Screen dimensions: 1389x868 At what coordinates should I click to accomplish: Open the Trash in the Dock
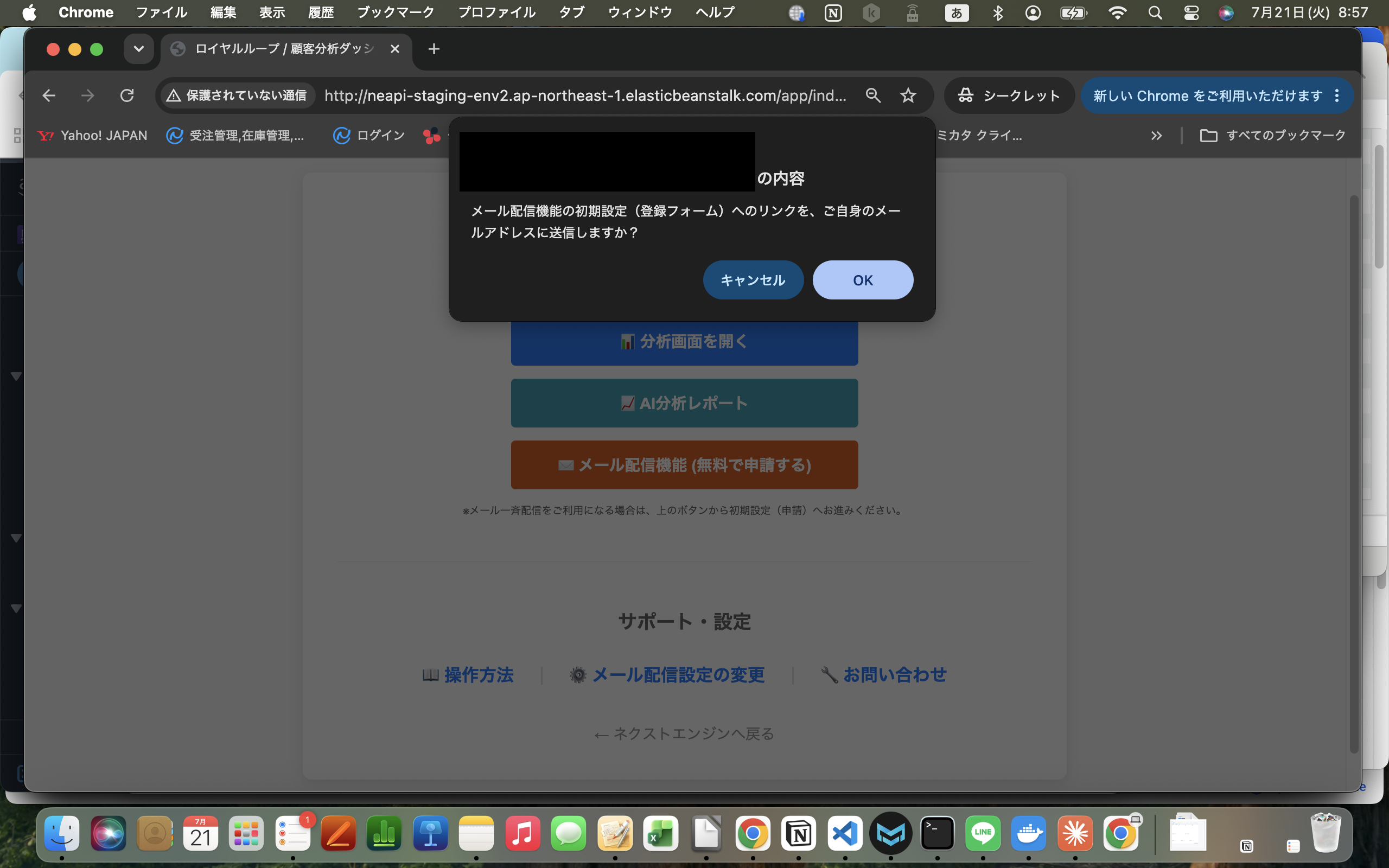tap(1326, 833)
